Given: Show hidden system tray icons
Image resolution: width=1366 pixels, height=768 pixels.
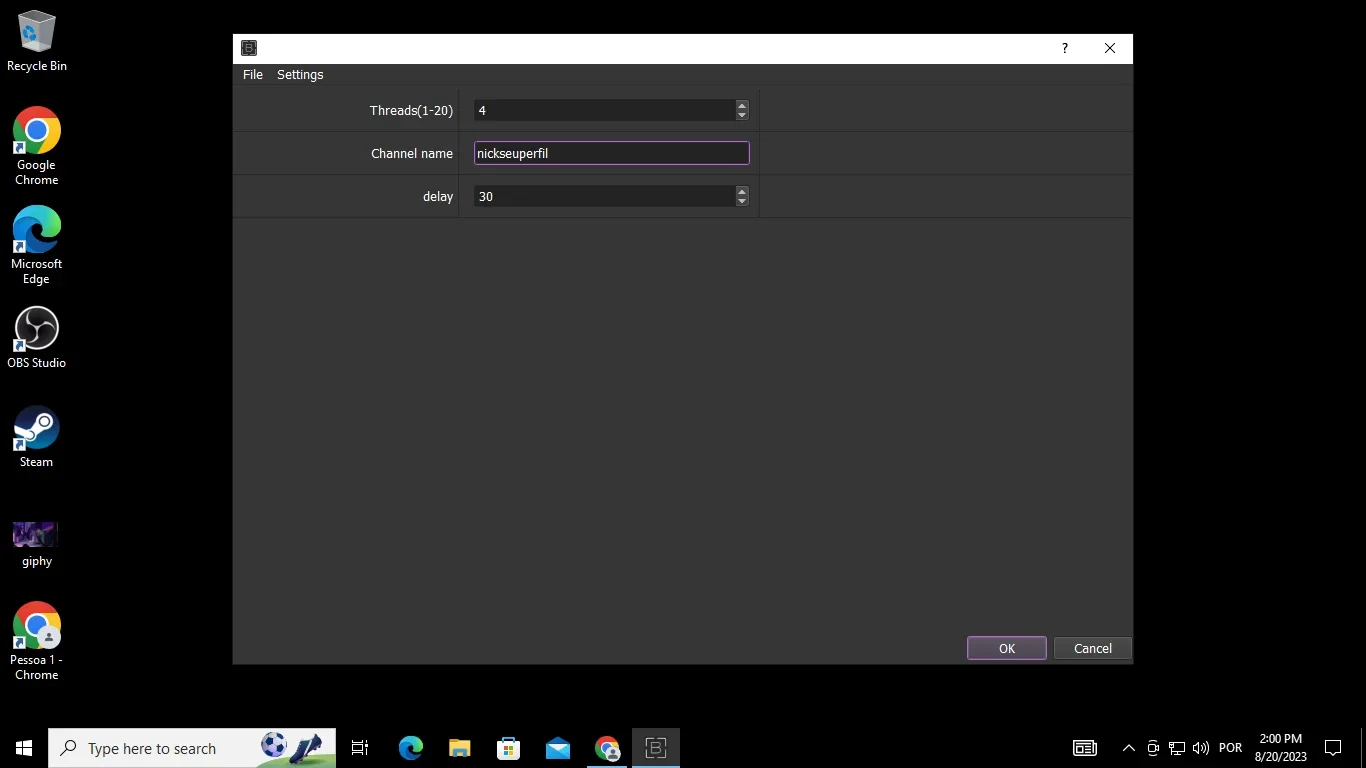Looking at the screenshot, I should click(x=1129, y=748).
